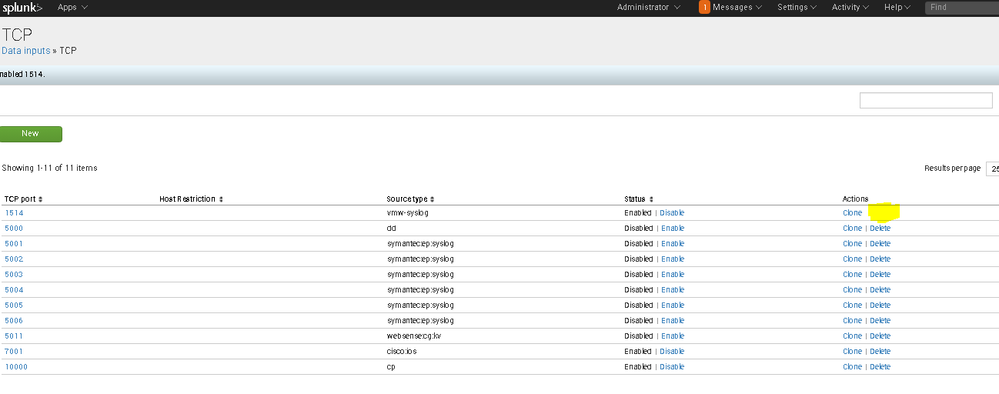This screenshot has height=394, width=999.
Task: Open TCP port 5003 input
Action: [14, 274]
